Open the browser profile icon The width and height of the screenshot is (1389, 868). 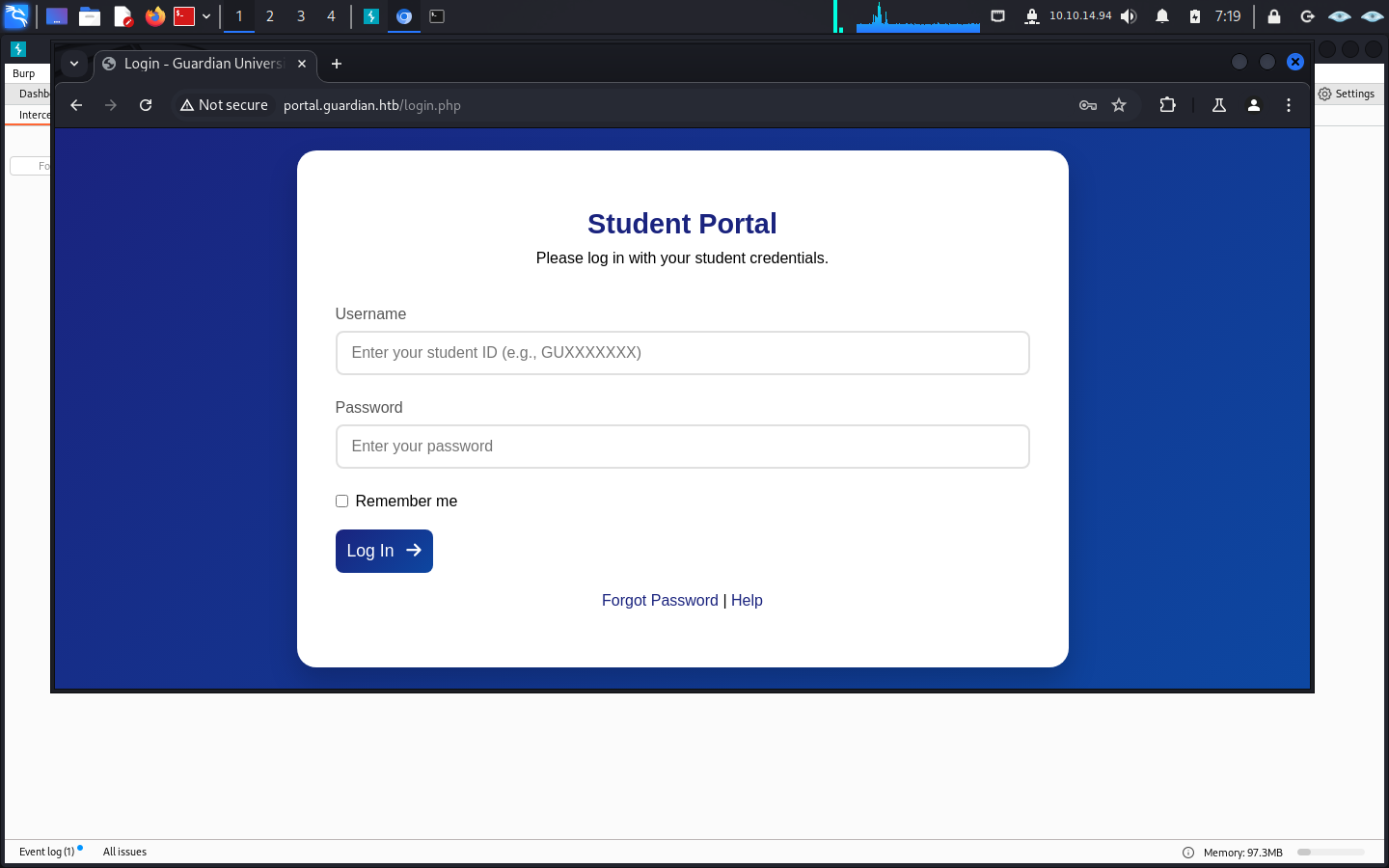click(1254, 105)
